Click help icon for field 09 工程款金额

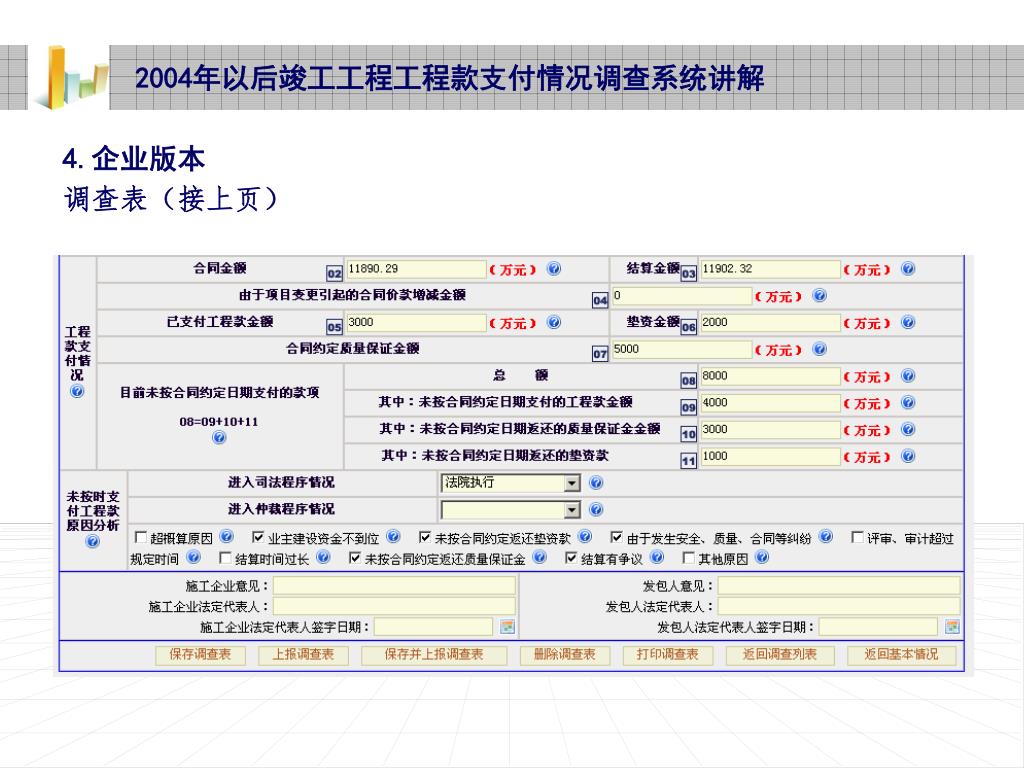pos(908,402)
